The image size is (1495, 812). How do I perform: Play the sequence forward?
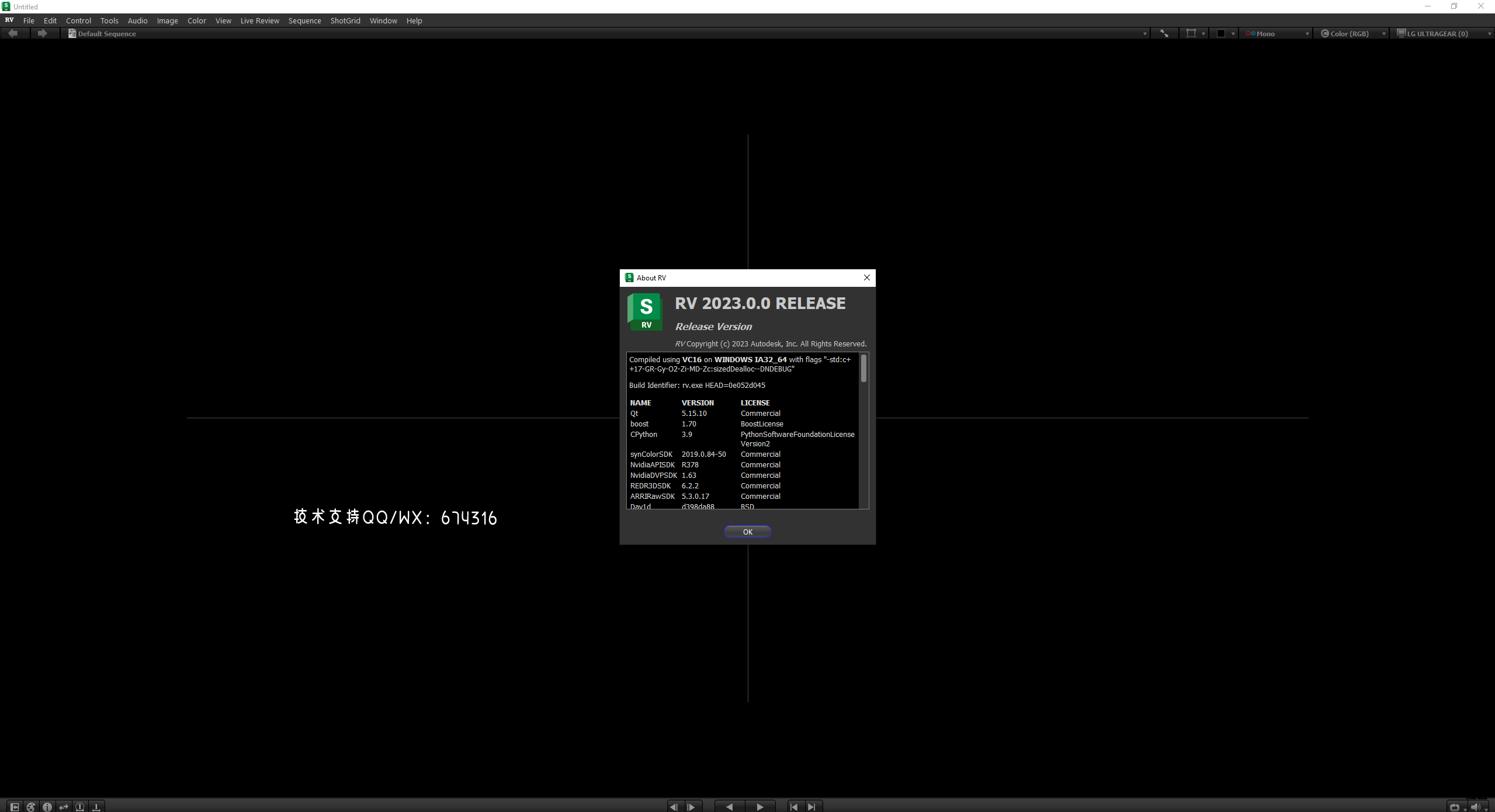(x=759, y=807)
